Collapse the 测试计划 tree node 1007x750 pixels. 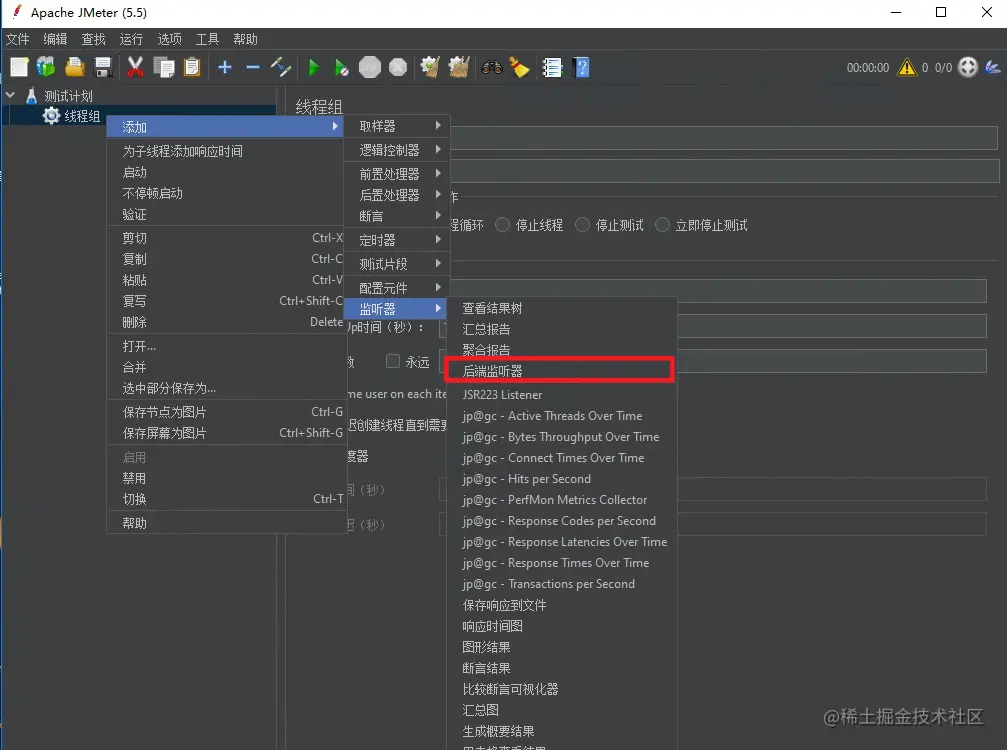pos(10,95)
